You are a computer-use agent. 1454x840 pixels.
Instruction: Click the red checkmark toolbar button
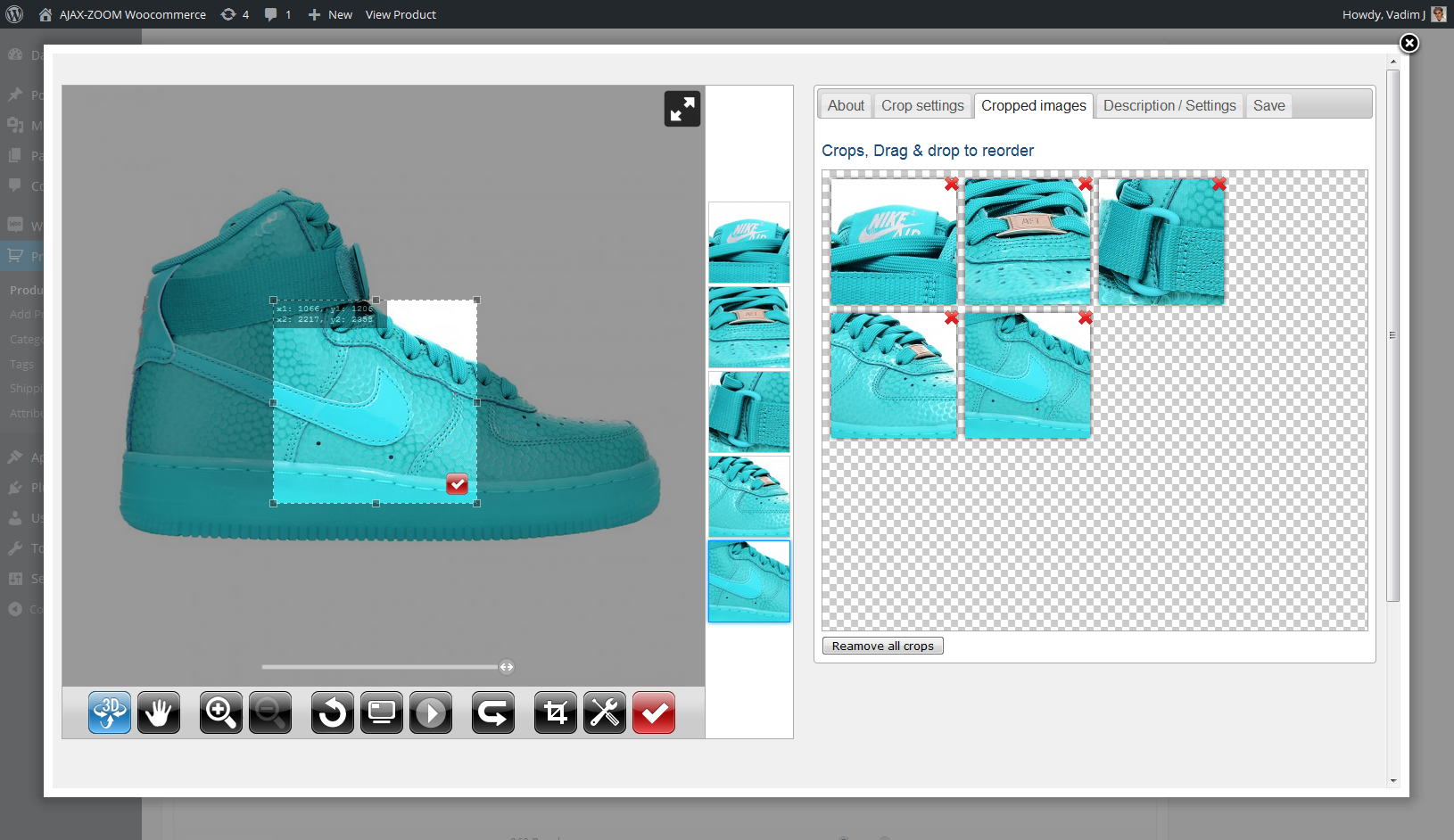[654, 712]
